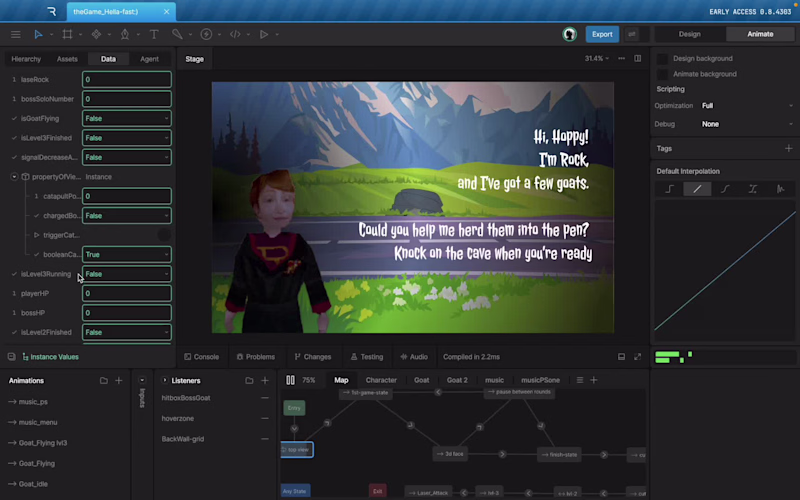800x500 pixels.
Task: Click the Play triangle in toolbar
Action: pos(264,34)
